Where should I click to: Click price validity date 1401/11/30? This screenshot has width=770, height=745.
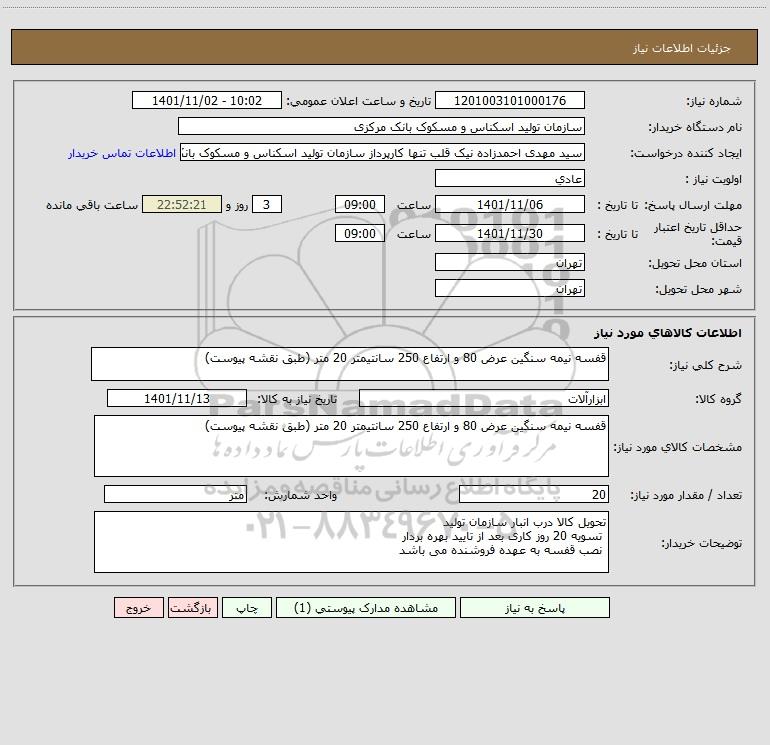[x=510, y=233]
